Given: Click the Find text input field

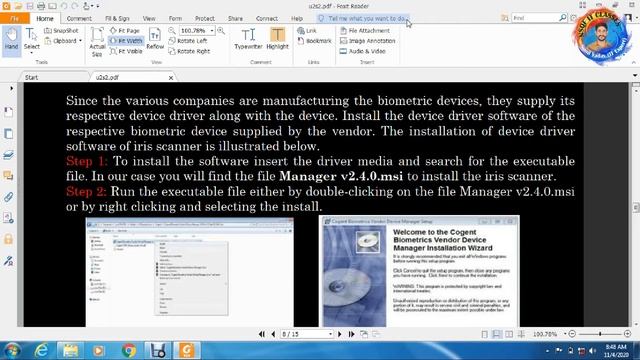Looking at the screenshot, I should point(535,18).
